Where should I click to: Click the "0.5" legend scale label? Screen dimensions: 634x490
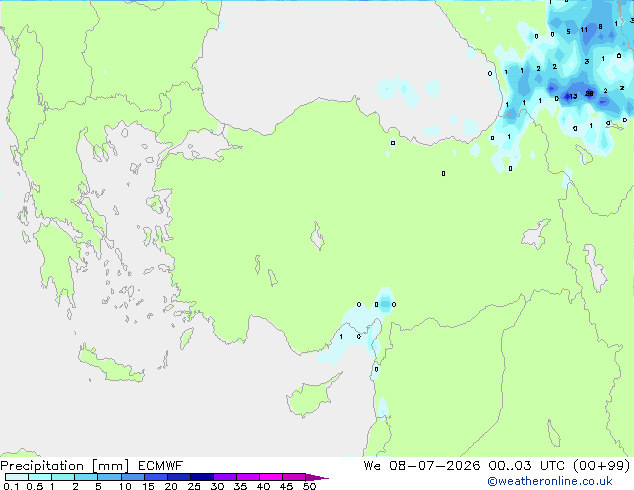pyautogui.click(x=34, y=486)
